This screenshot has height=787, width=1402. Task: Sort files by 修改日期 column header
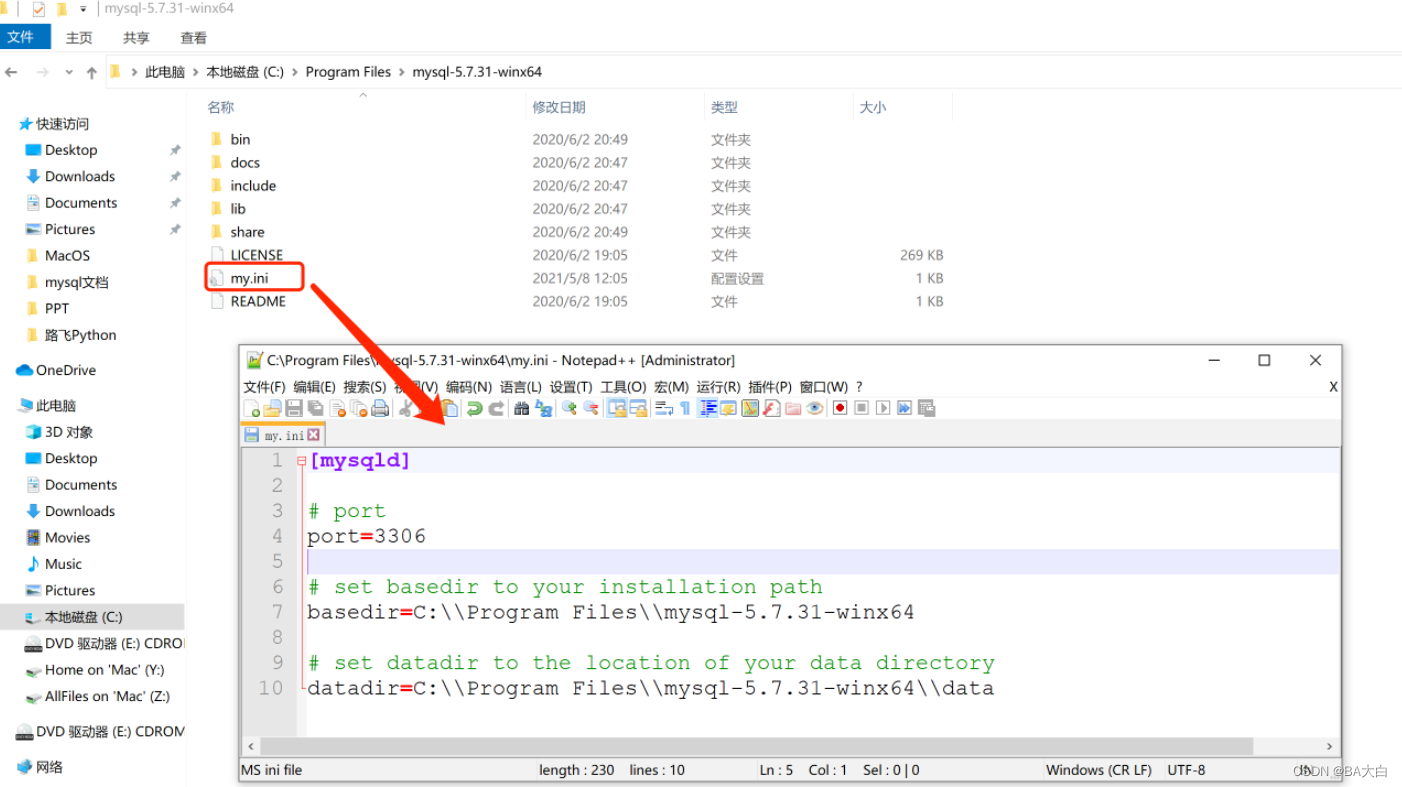click(x=559, y=107)
